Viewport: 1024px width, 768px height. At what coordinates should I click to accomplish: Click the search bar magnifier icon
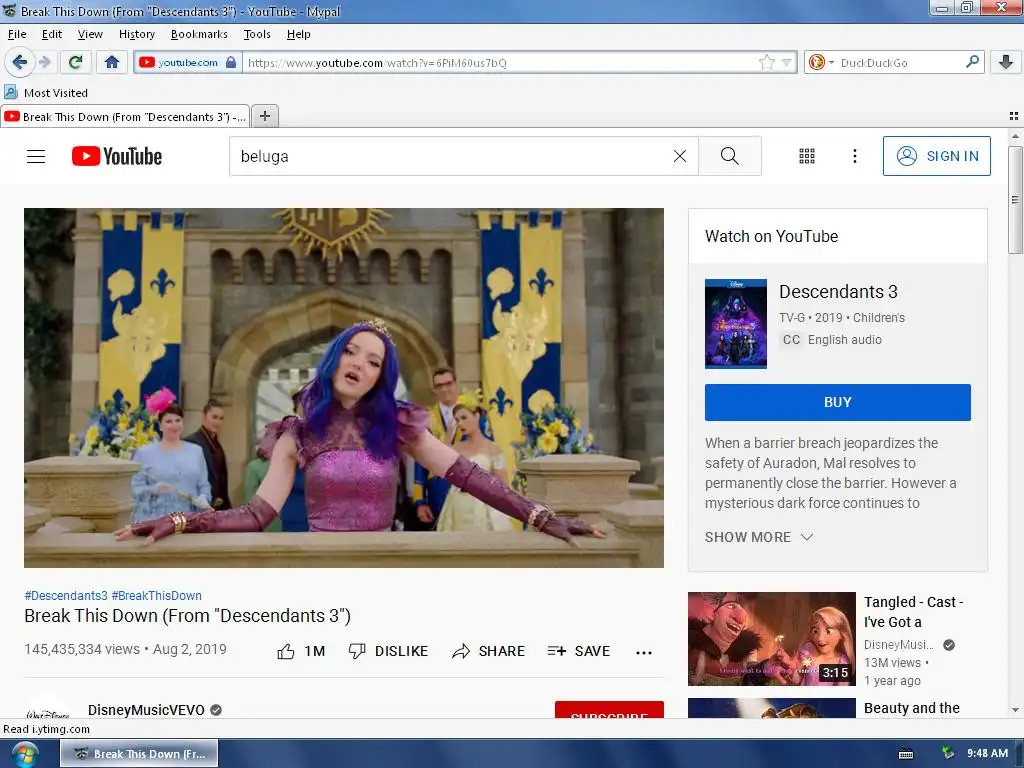(x=972, y=62)
